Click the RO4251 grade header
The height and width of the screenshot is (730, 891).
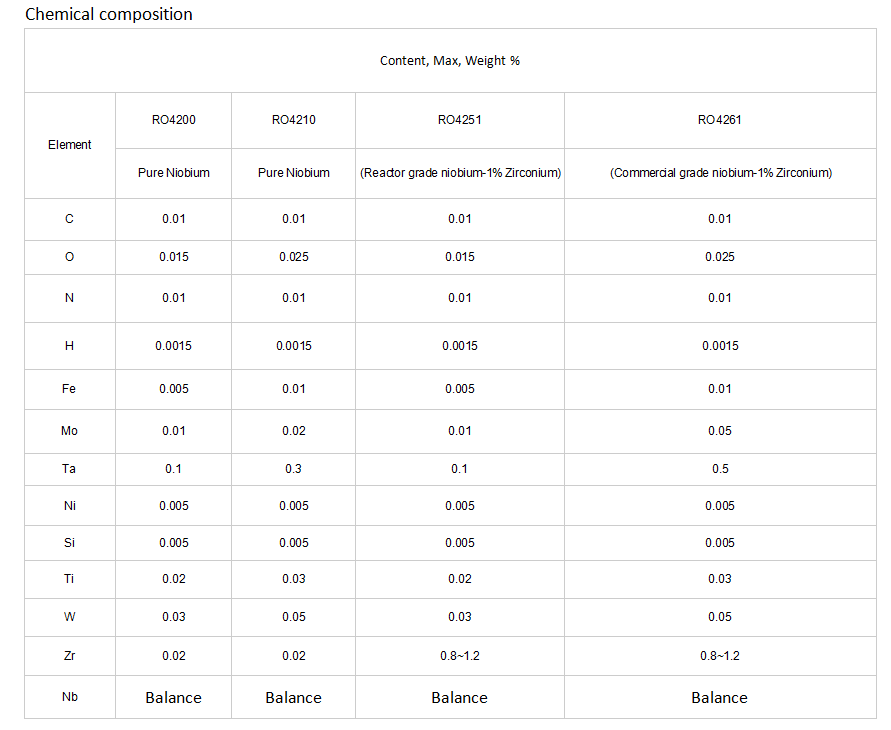[460, 120]
